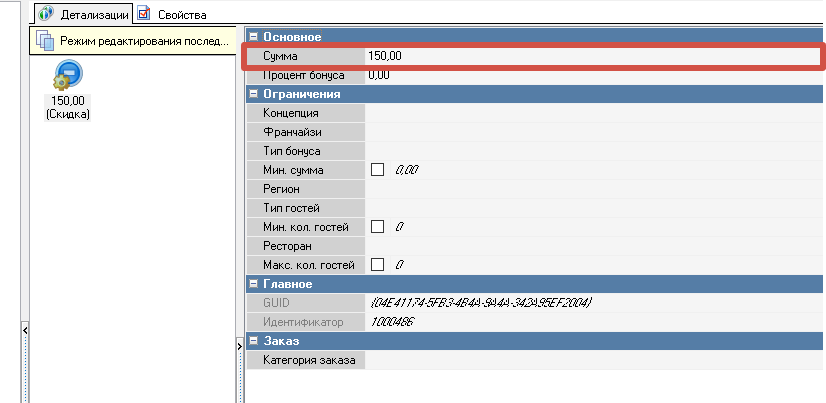
Task: Click the Свойства tab checkmark icon
Action: (x=145, y=14)
